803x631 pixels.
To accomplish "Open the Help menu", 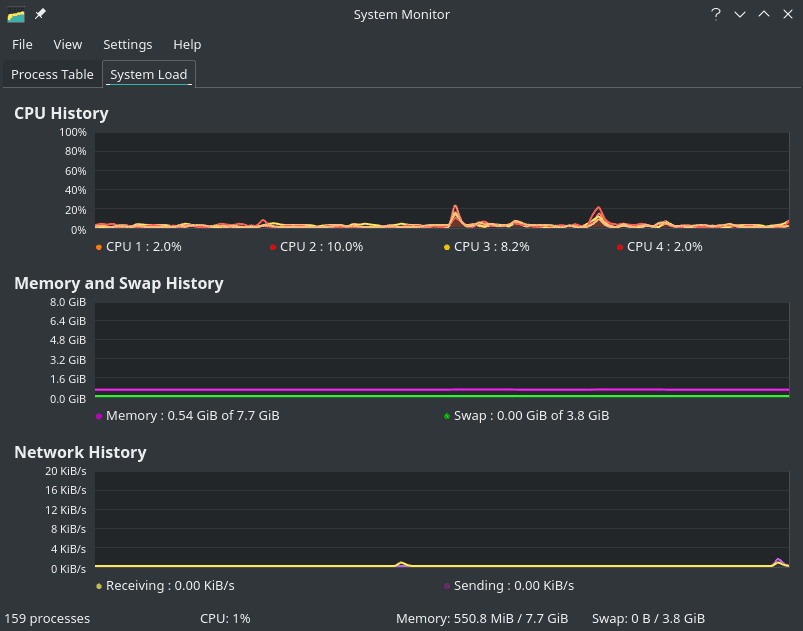I will tap(187, 44).
